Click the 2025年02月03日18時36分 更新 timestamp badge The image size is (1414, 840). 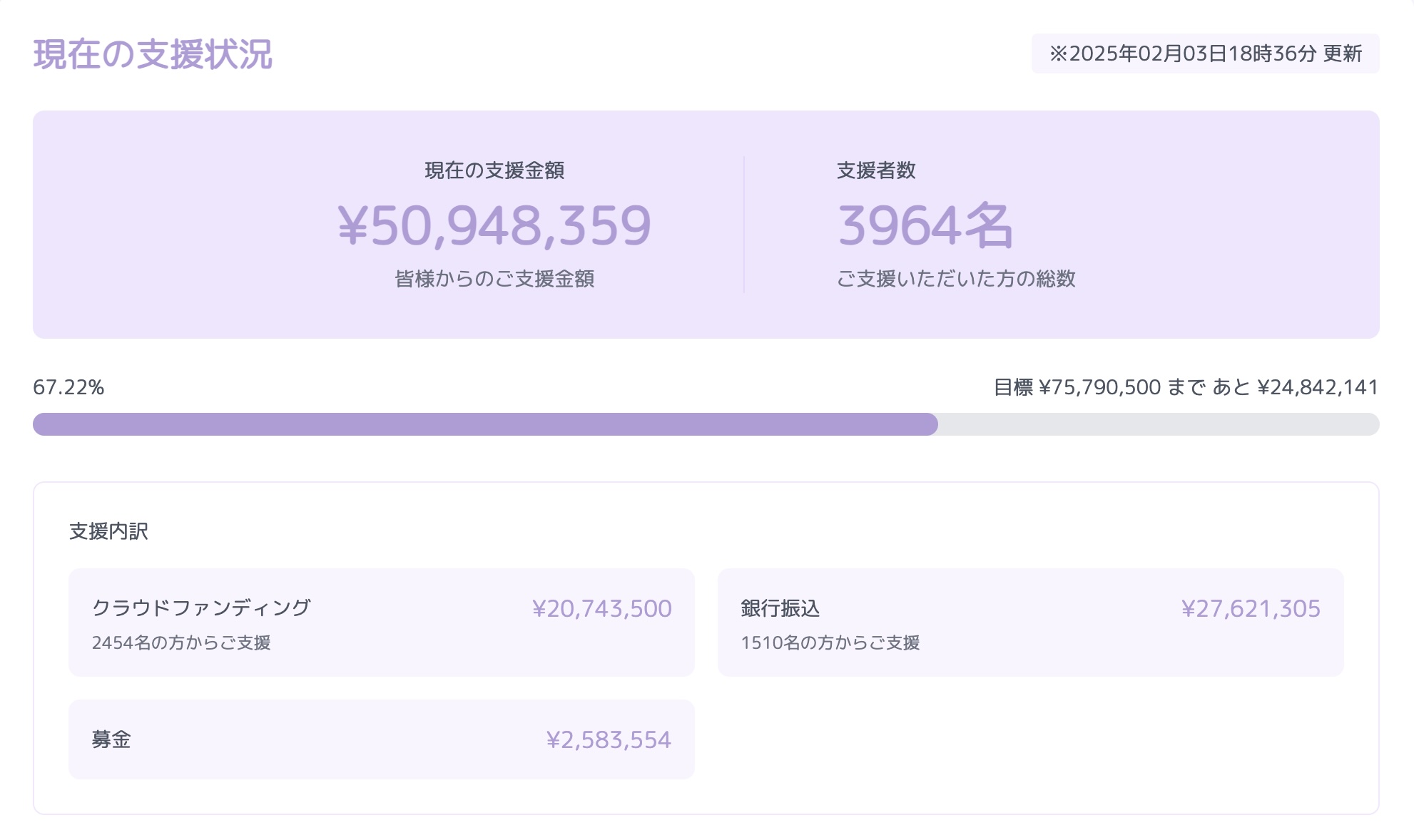(x=1205, y=53)
